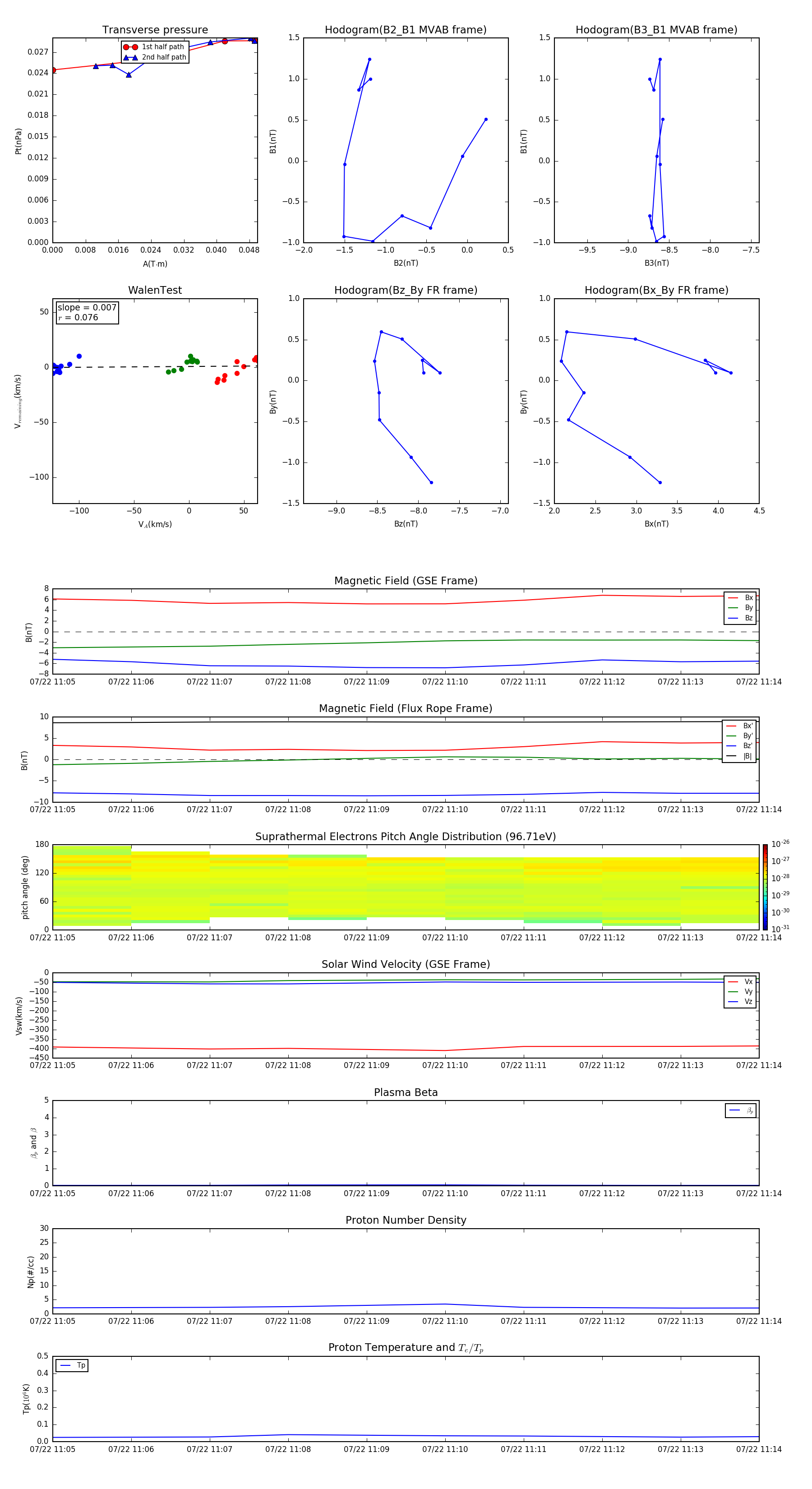Click the Tp legend in proton temperature plot
Image resolution: width=812 pixels, height=1489 pixels.
click(72, 1365)
